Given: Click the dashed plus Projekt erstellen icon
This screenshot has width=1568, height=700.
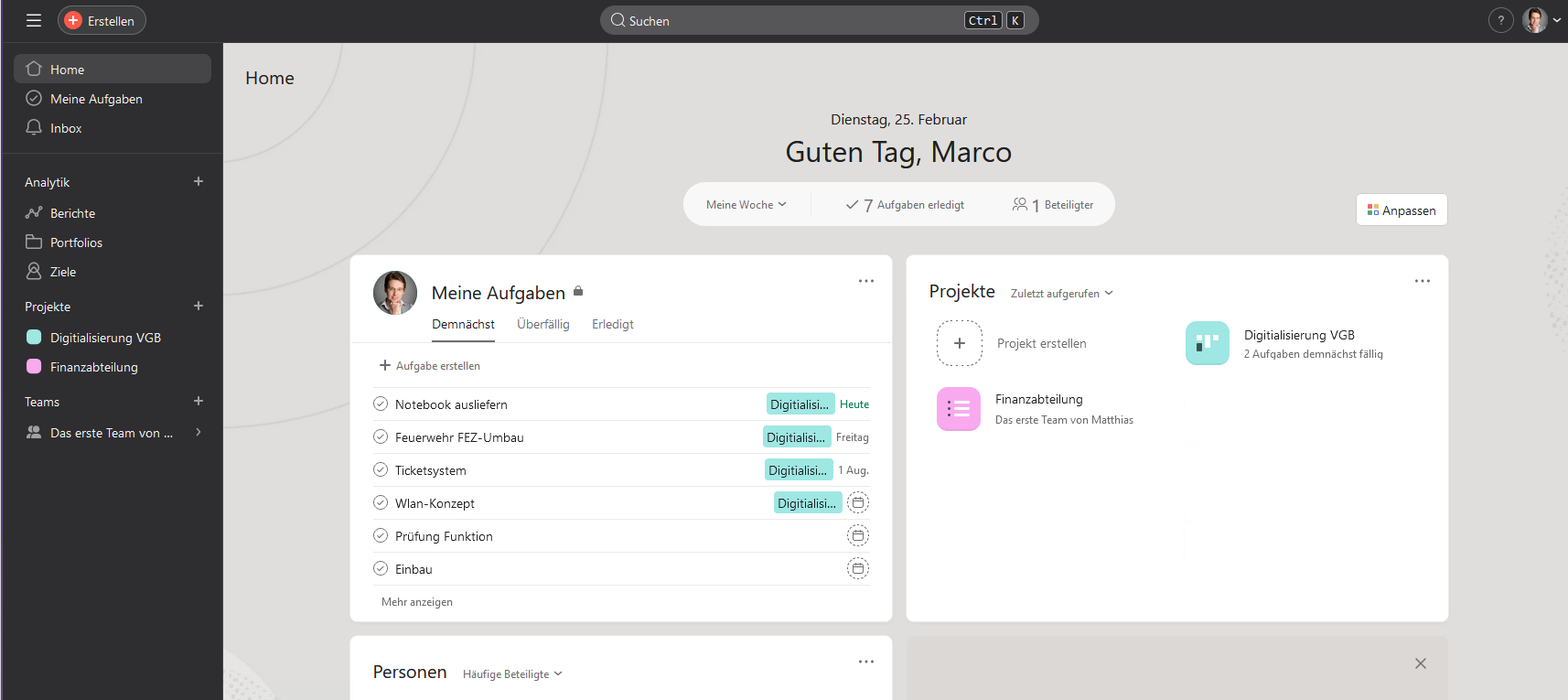Looking at the screenshot, I should (960, 343).
